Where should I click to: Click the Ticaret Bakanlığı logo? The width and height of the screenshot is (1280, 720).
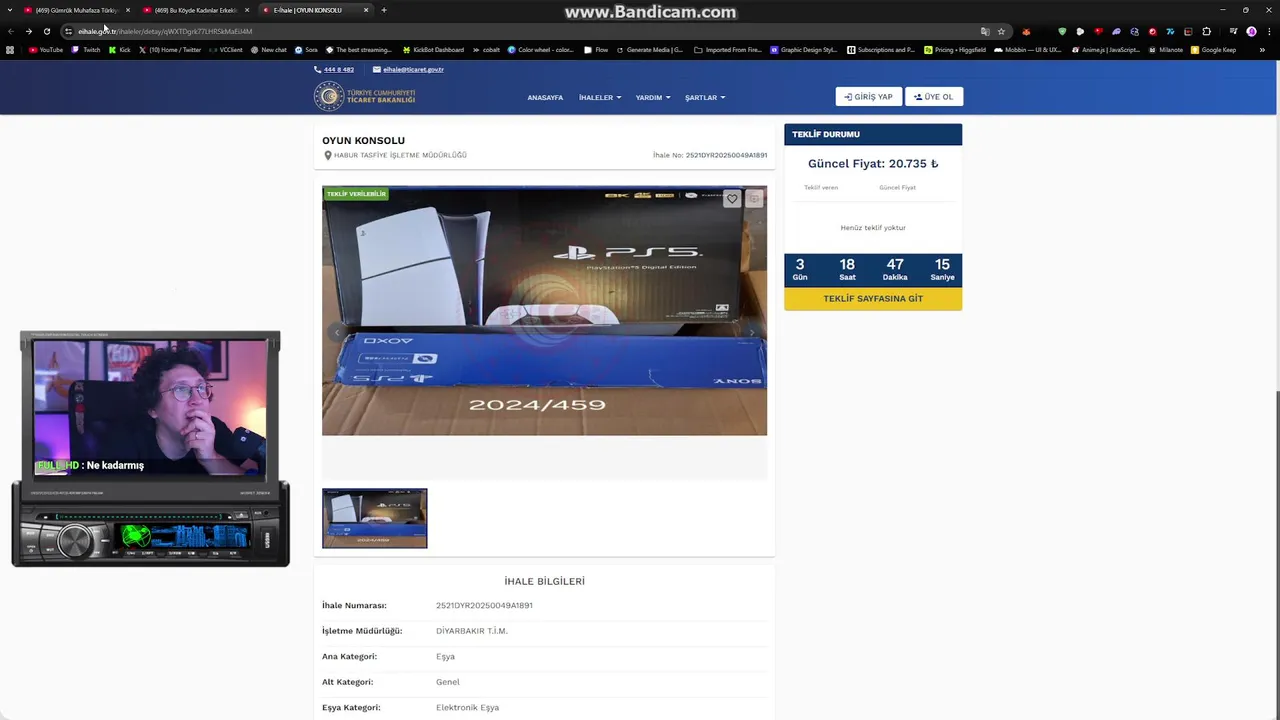point(365,96)
